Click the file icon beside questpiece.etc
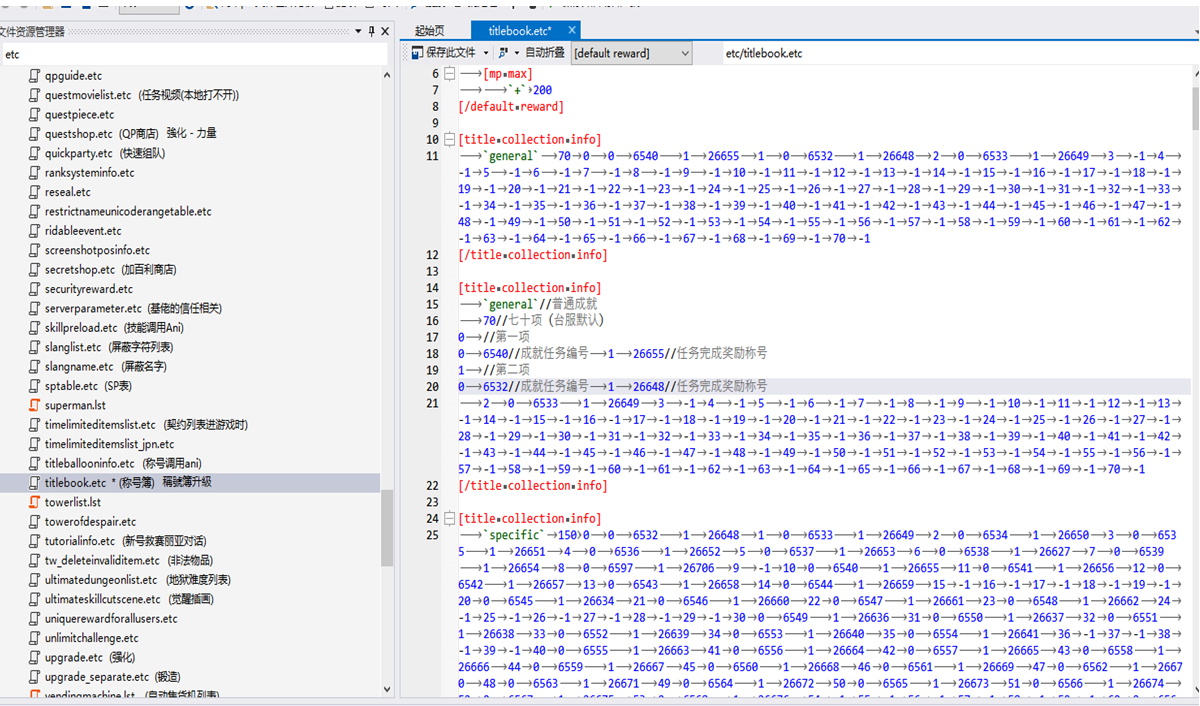This screenshot has height=706, width=1200. pos(34,115)
